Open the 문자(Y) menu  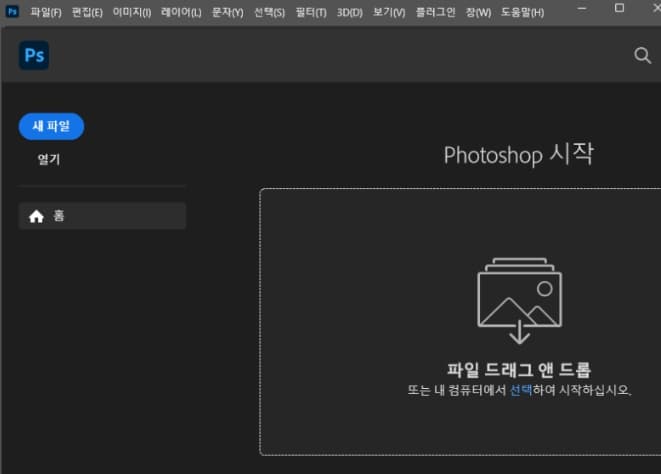coord(228,12)
